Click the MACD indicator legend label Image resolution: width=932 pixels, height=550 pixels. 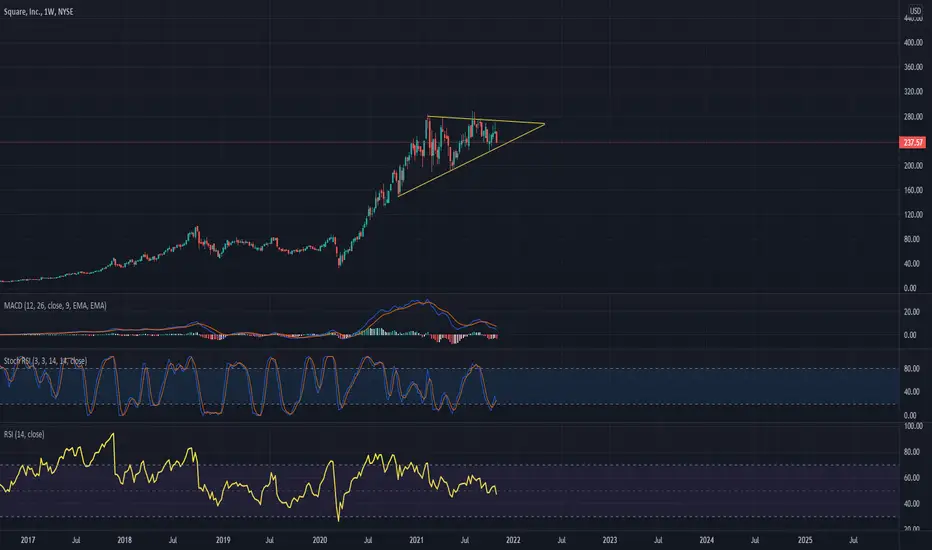pos(55,306)
